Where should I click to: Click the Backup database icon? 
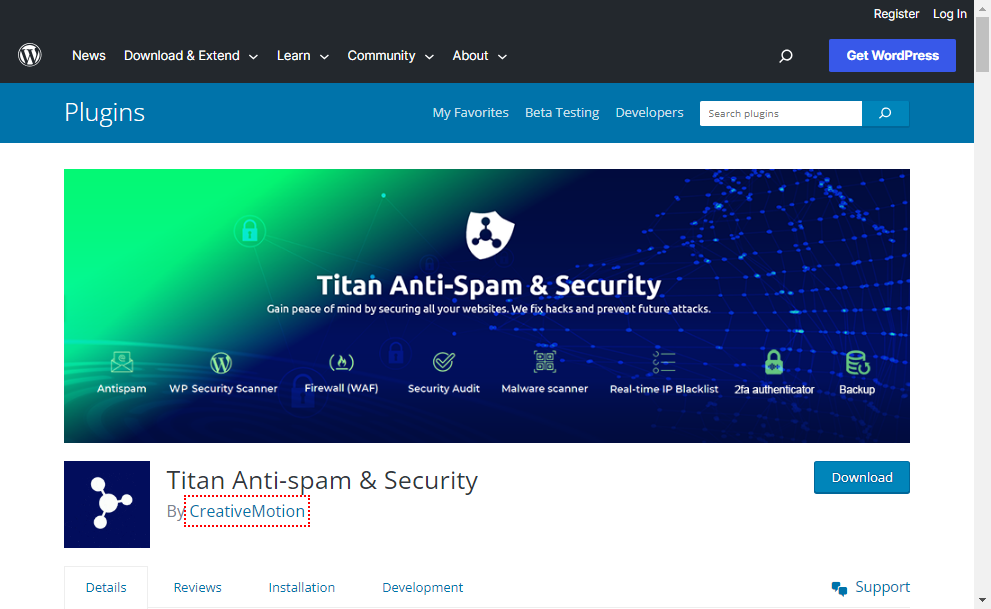coord(857,363)
